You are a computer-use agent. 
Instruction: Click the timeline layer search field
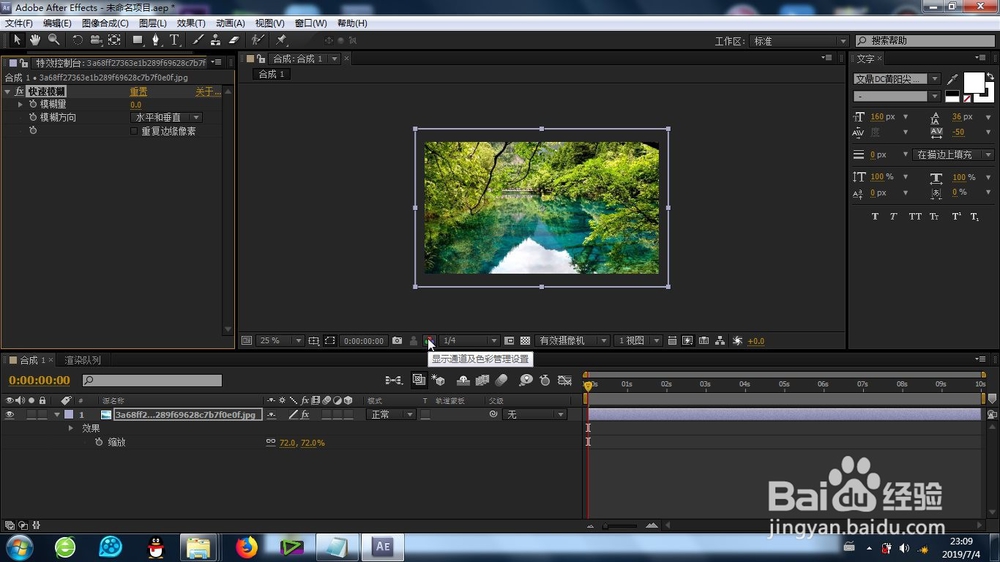[152, 380]
